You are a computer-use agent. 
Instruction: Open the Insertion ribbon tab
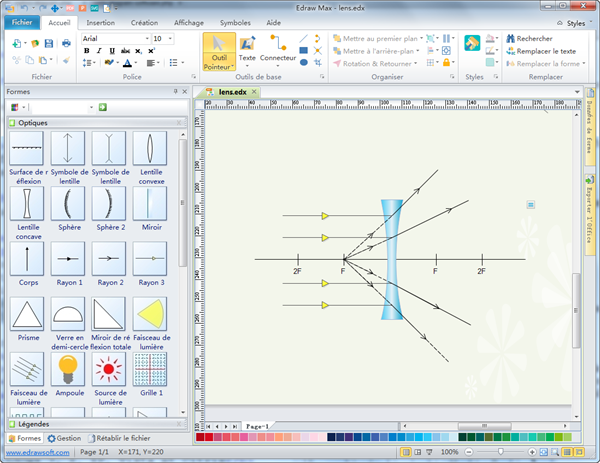coord(100,21)
